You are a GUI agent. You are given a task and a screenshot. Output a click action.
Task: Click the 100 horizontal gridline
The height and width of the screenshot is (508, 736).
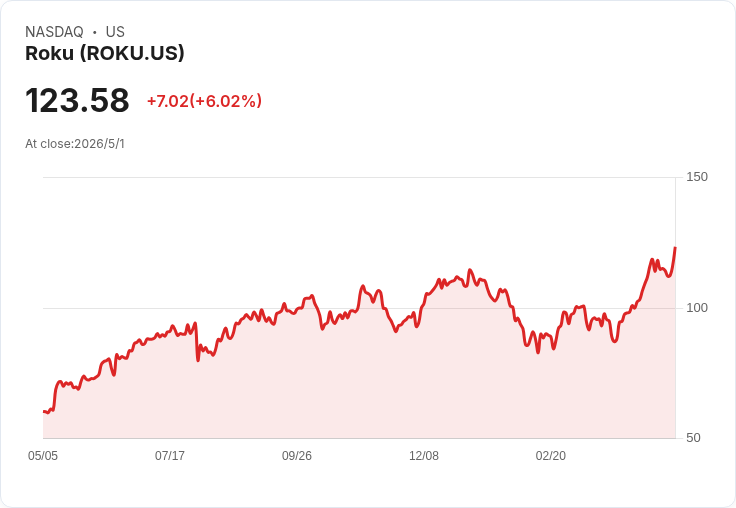(359, 308)
